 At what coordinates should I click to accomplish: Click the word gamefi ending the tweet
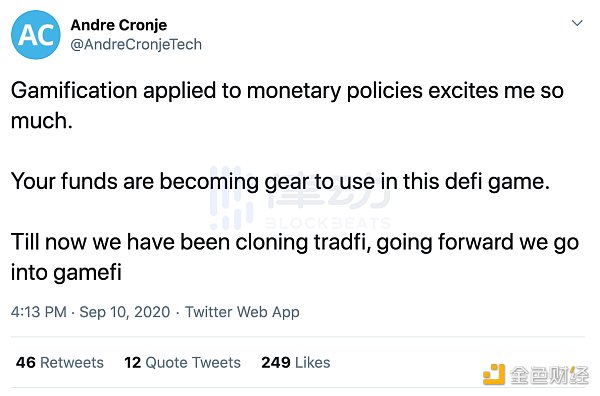pyautogui.click(x=87, y=273)
